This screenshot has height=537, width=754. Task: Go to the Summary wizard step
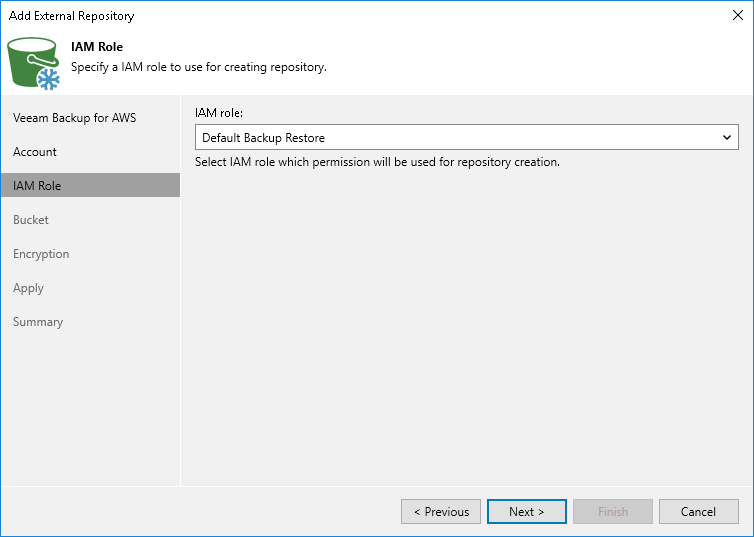coord(38,322)
